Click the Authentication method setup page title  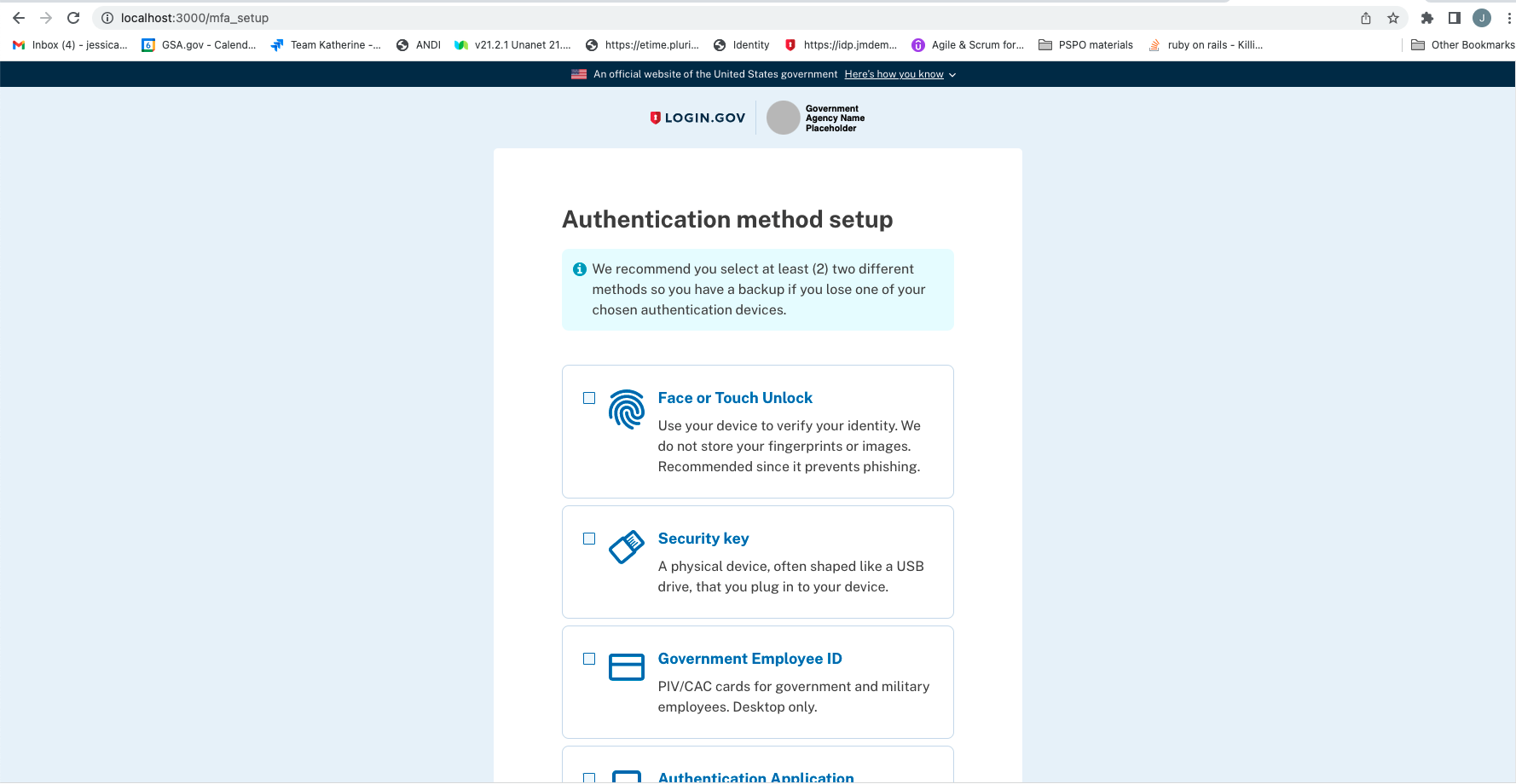coord(727,220)
